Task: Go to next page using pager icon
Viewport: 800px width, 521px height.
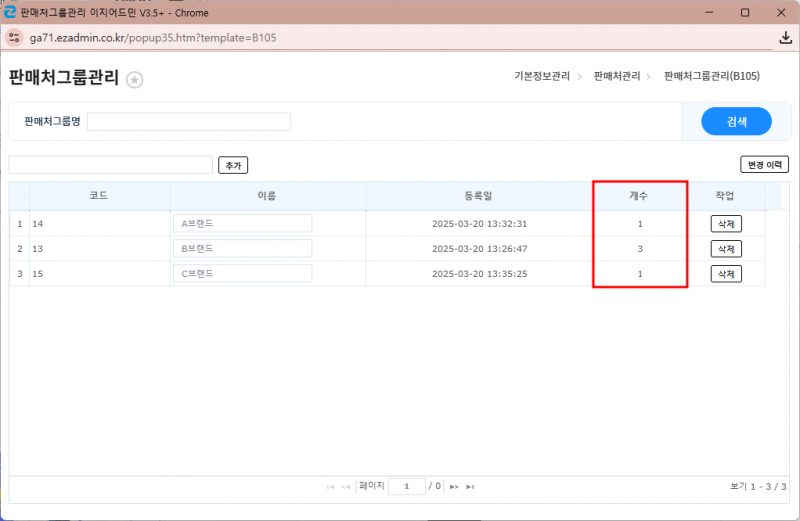Action: (x=453, y=487)
